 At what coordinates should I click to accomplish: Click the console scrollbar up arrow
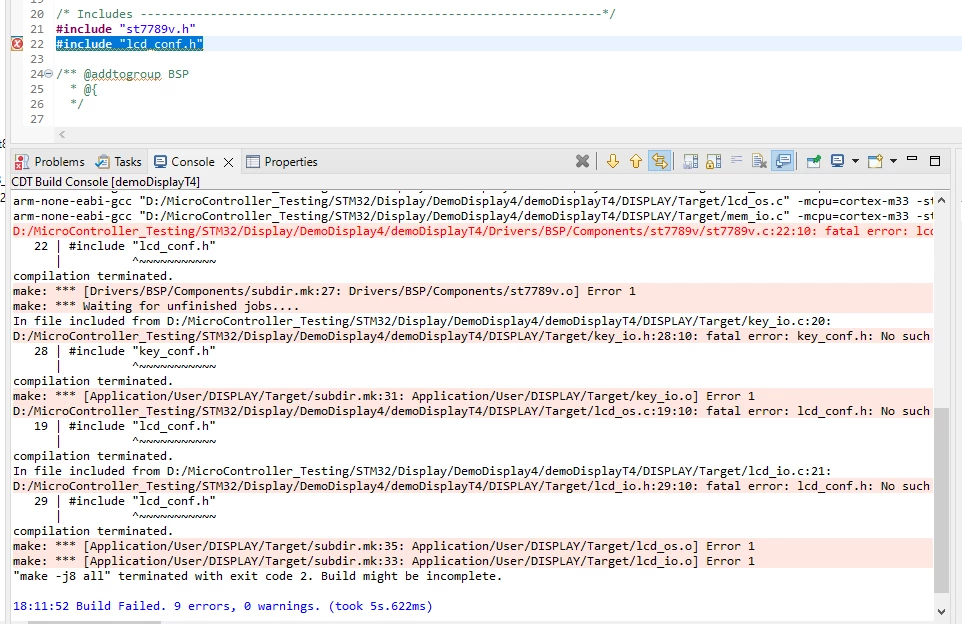[x=941, y=200]
